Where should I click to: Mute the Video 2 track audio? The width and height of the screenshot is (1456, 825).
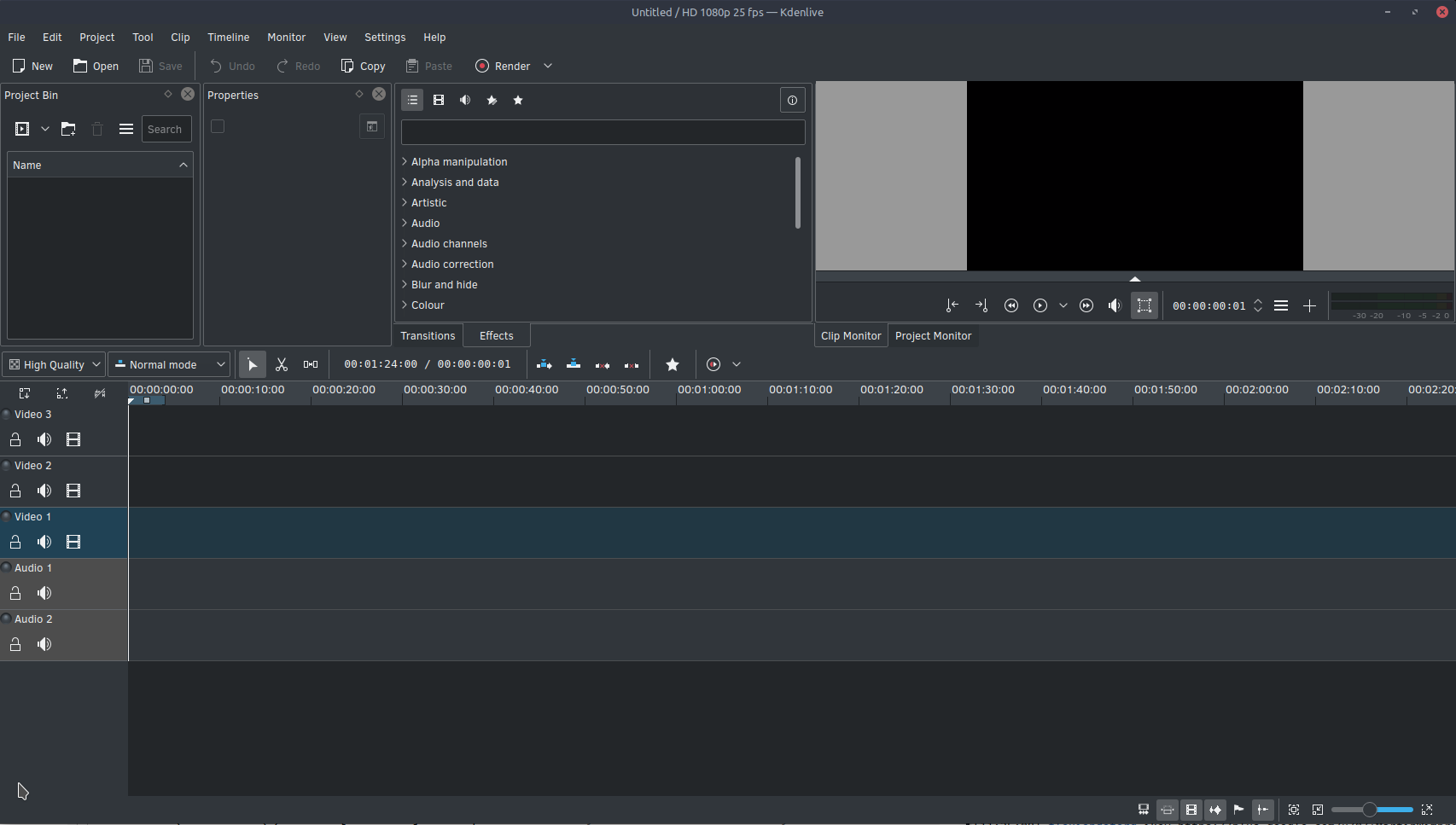pyautogui.click(x=44, y=491)
